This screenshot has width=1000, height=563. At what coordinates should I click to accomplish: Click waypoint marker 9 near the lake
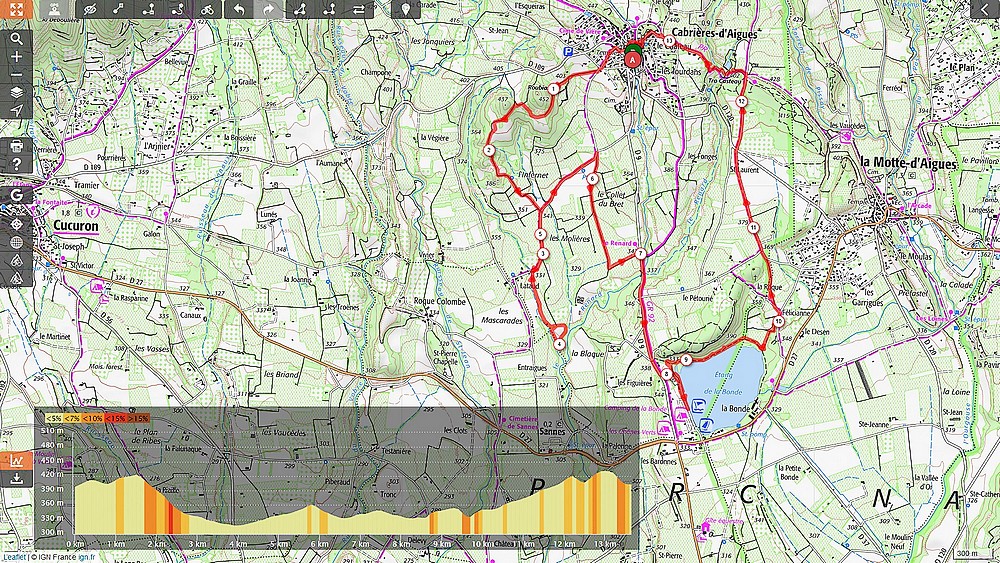pyautogui.click(x=686, y=360)
